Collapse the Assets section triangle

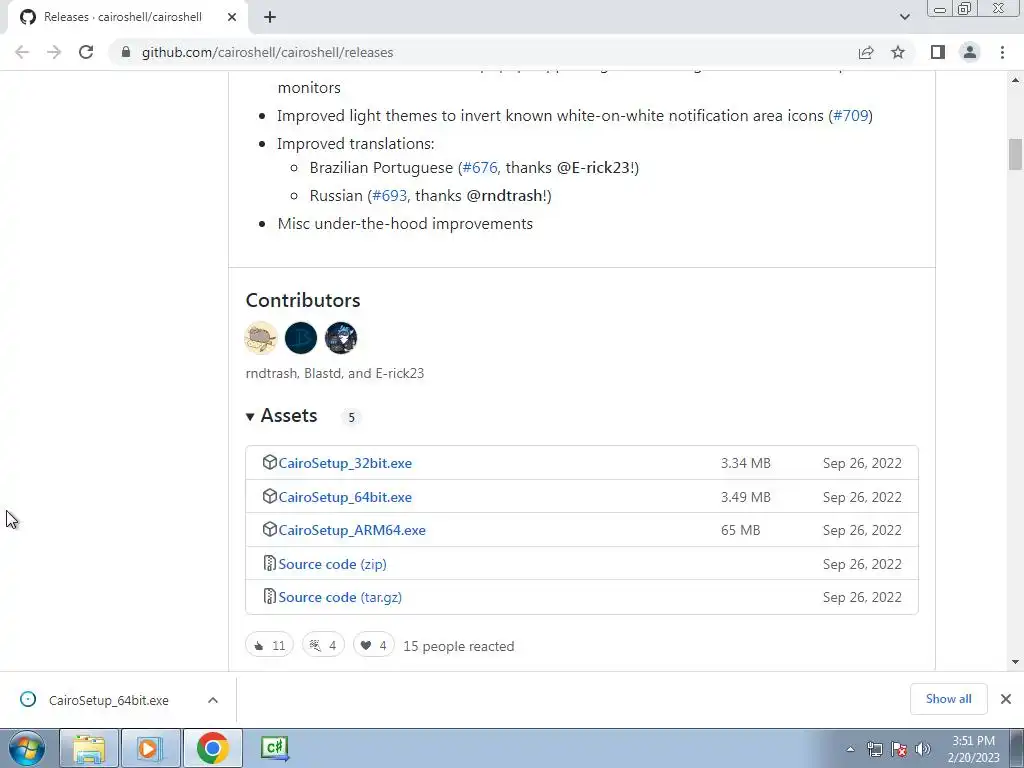[250, 417]
